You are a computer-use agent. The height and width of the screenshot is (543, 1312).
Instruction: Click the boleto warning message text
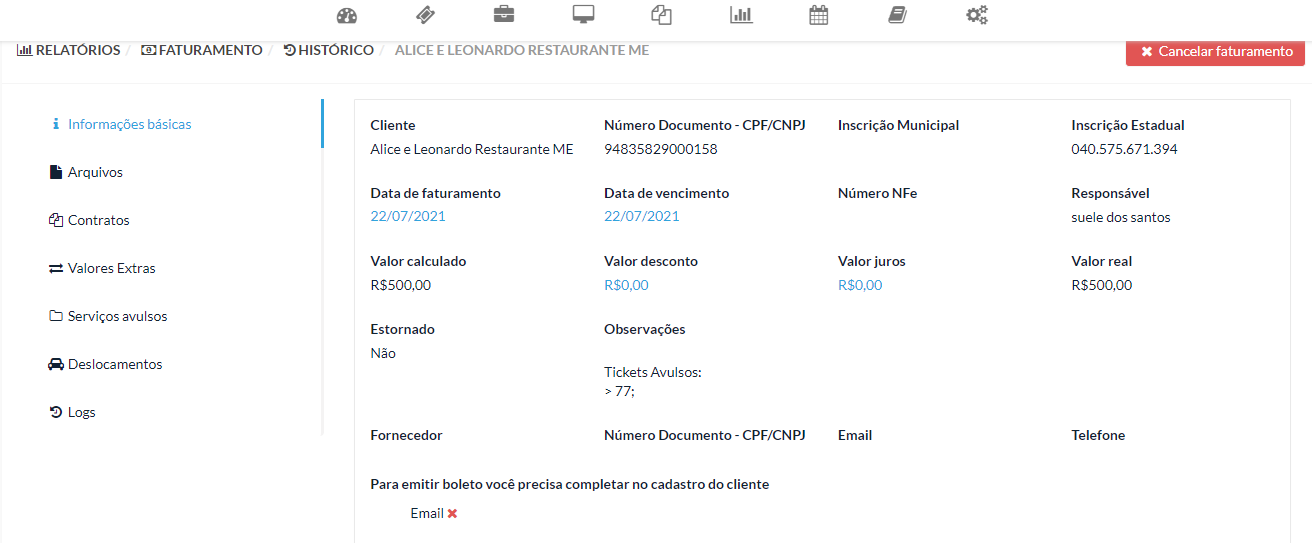pyautogui.click(x=570, y=484)
